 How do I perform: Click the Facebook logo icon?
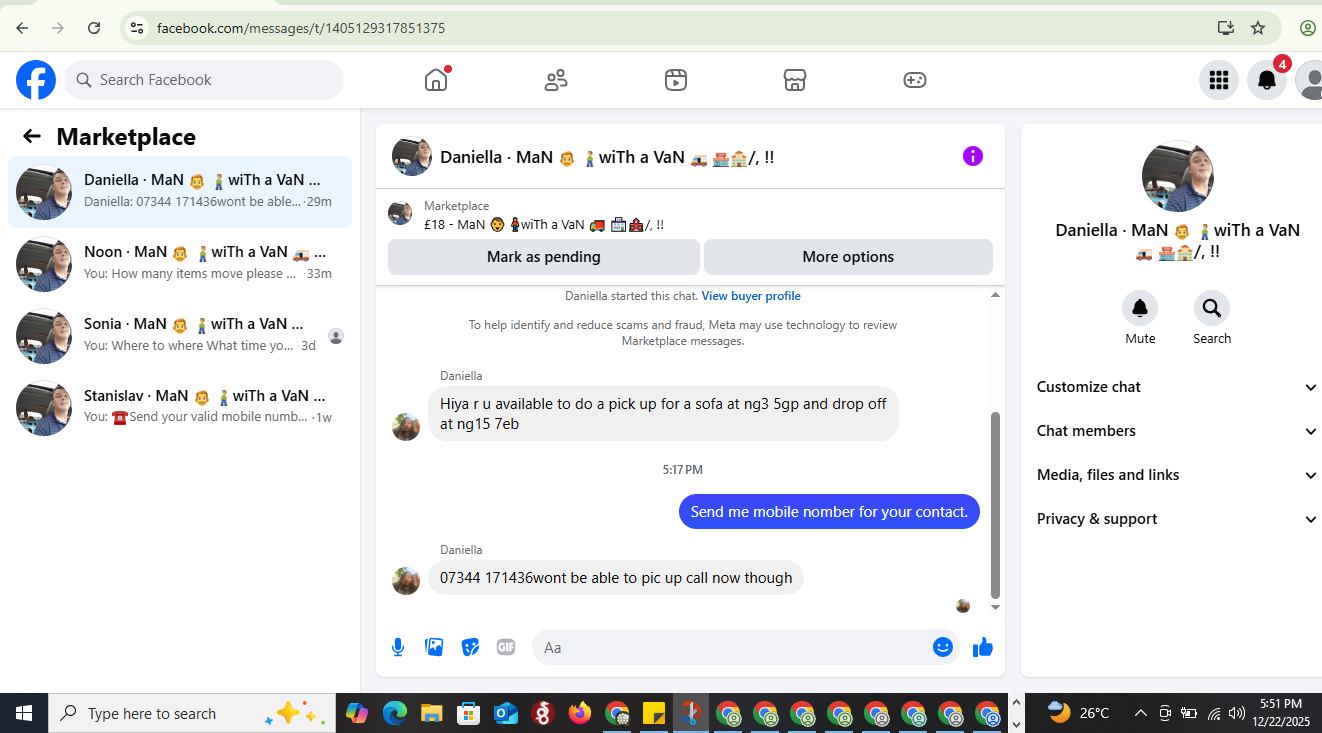(x=36, y=80)
